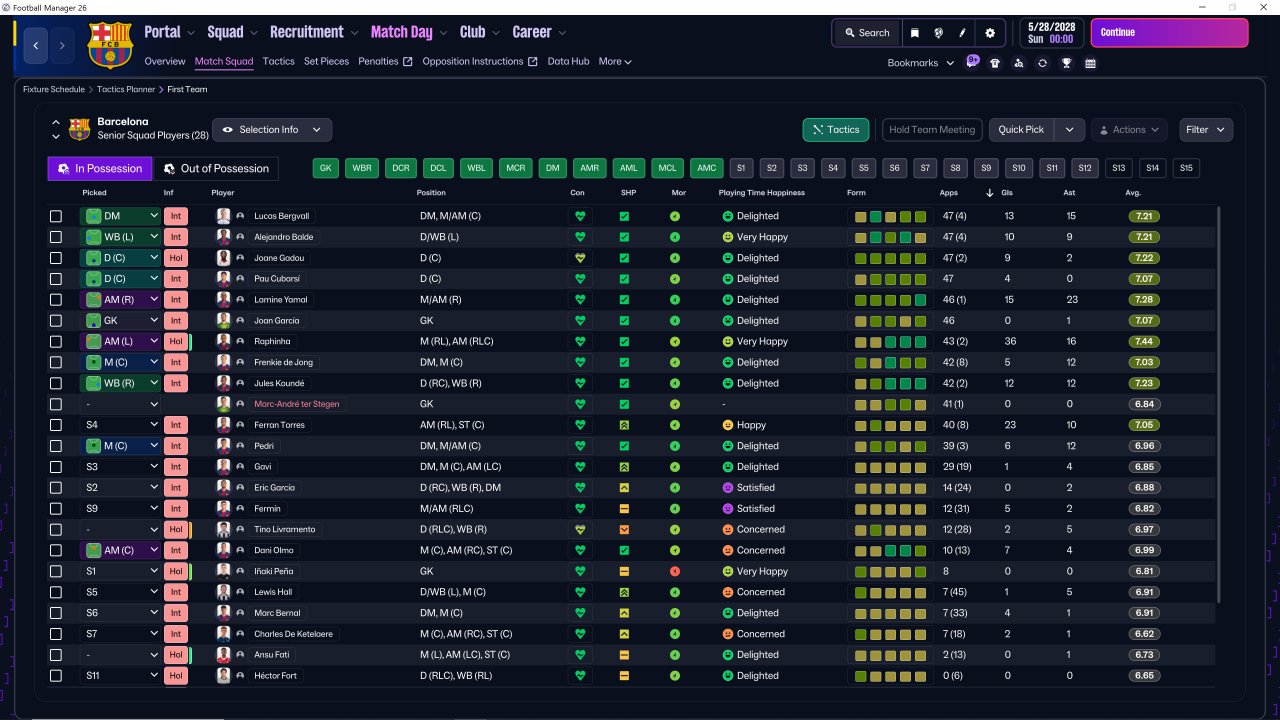Open Ferran Torres picked position dropdown
This screenshot has width=1280, height=720.
coord(120,425)
